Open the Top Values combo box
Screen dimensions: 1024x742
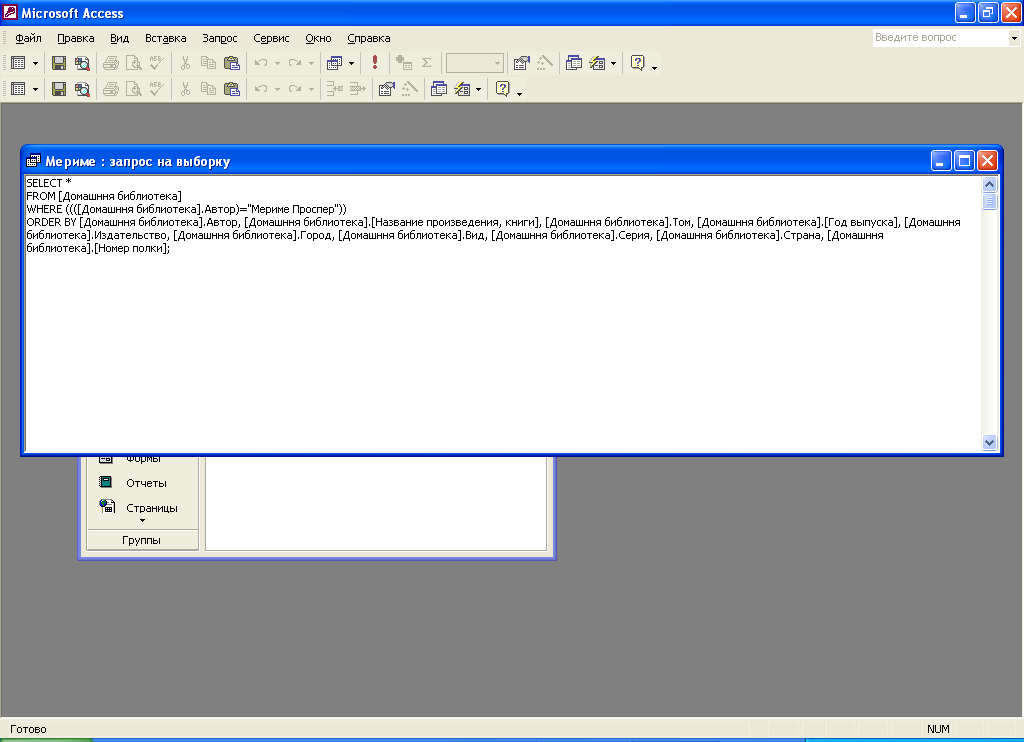click(x=475, y=63)
